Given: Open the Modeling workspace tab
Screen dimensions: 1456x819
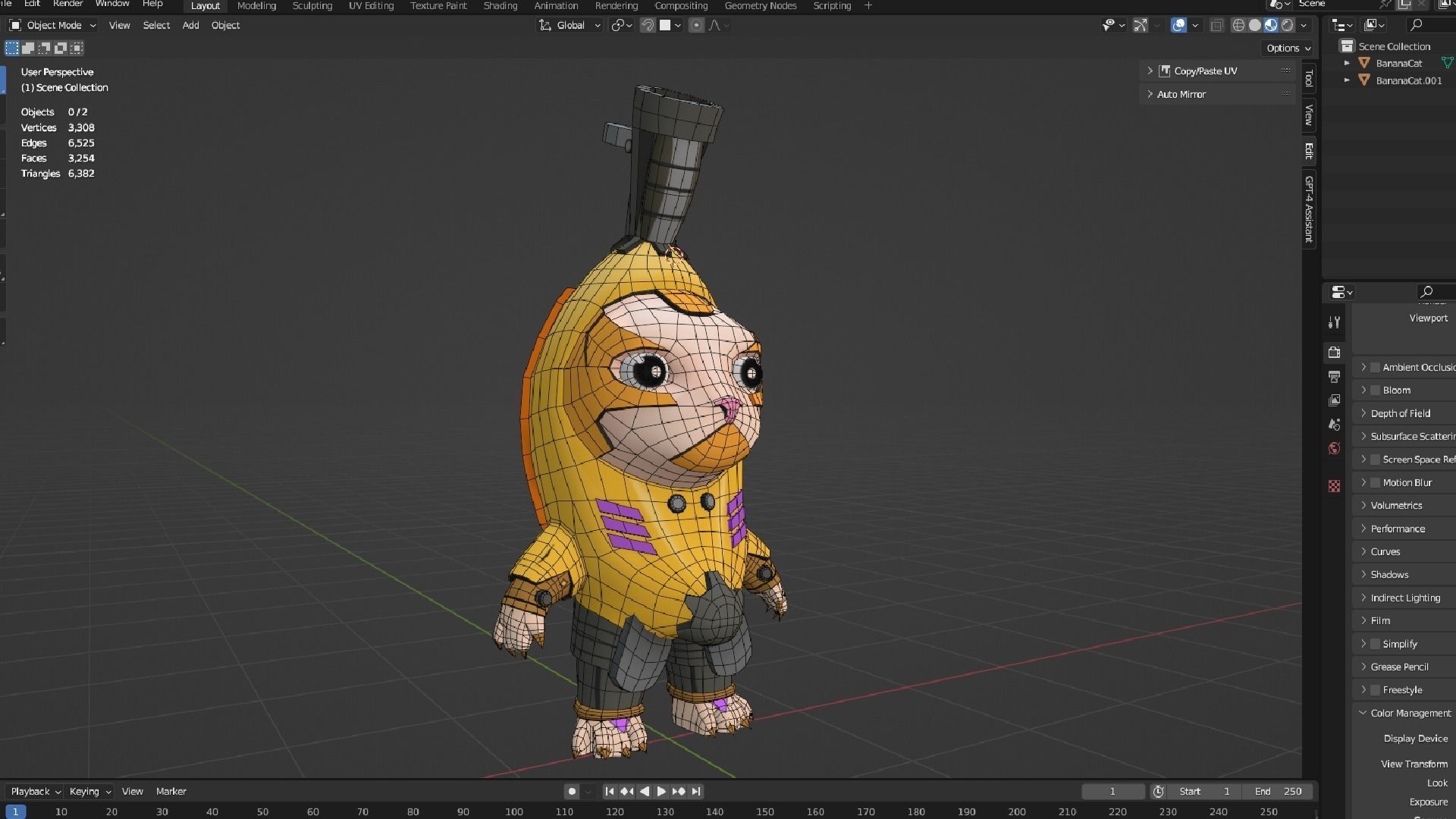Looking at the screenshot, I should click(256, 5).
